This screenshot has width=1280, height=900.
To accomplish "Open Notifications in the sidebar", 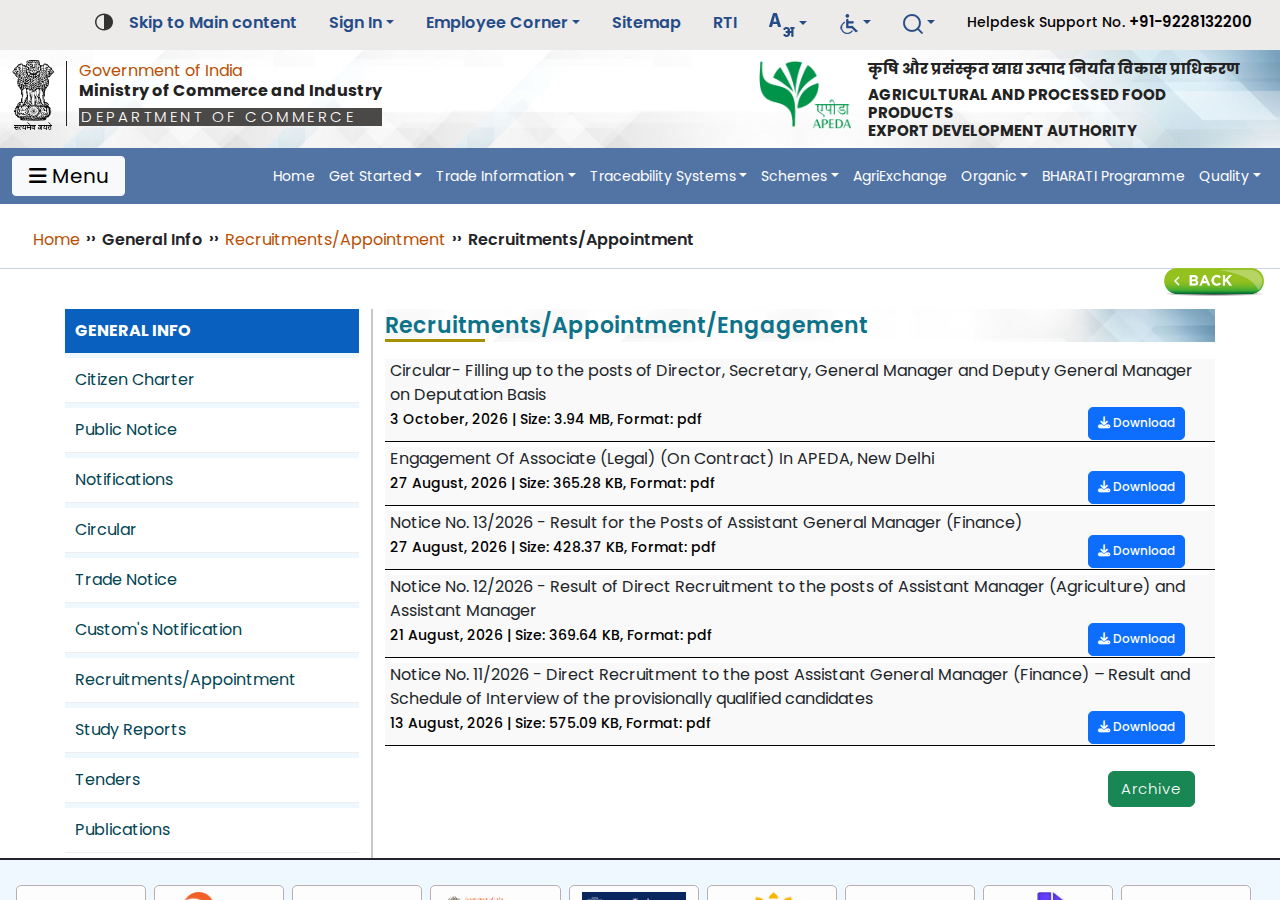I will (x=212, y=480).
